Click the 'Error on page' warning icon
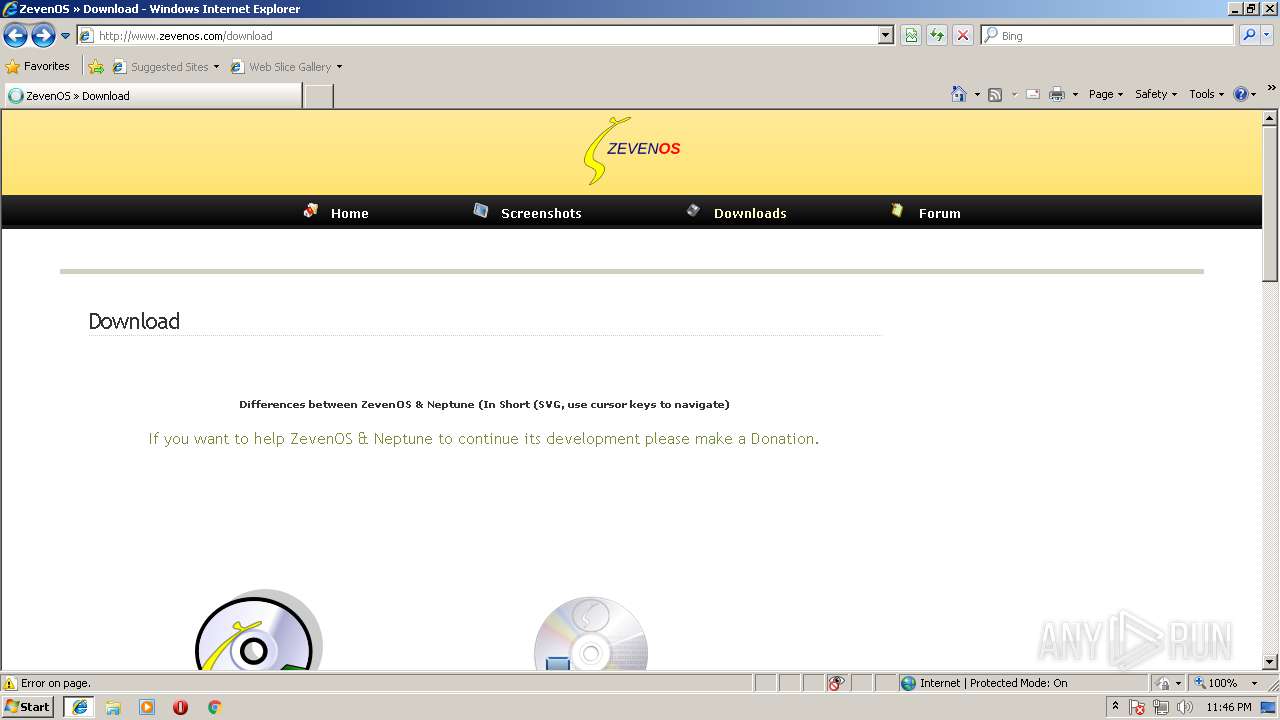The width and height of the screenshot is (1280, 720). [x=10, y=683]
